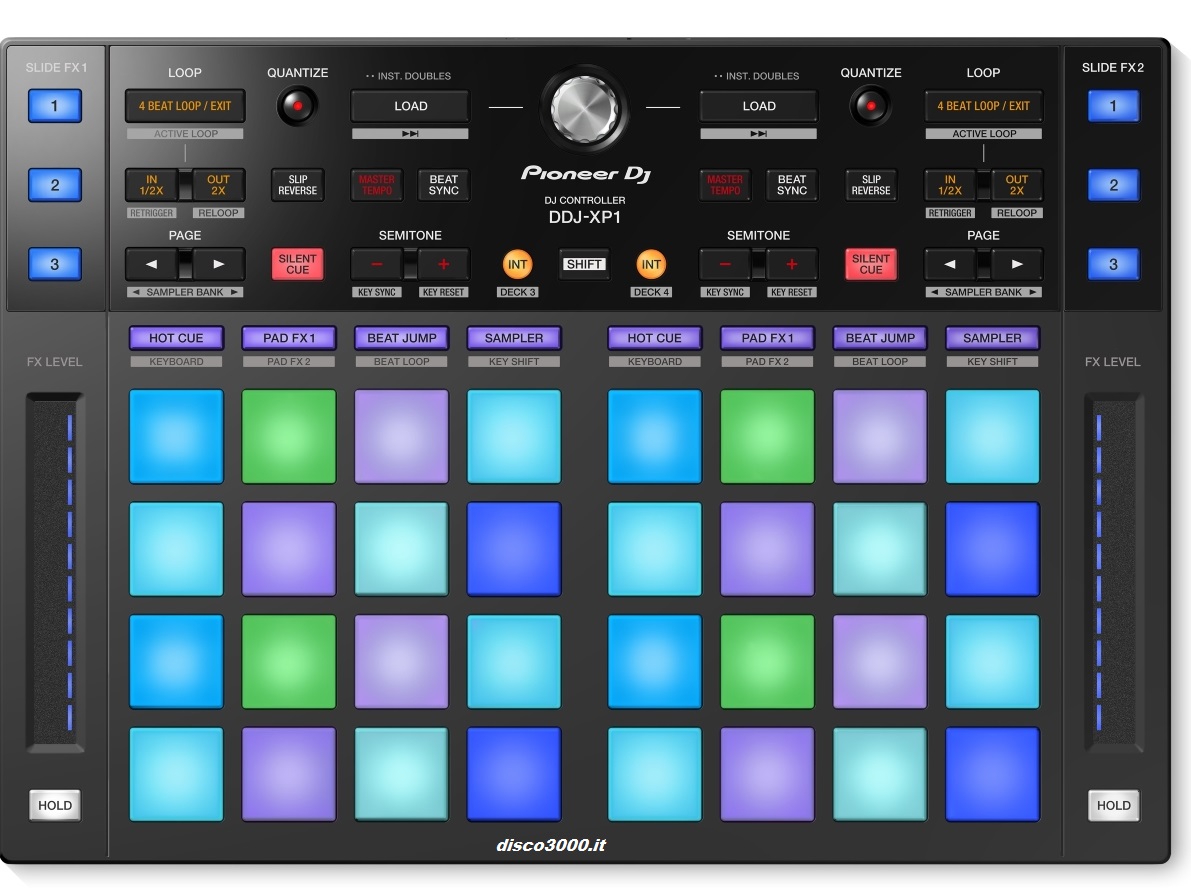
Task: Click the left deck SILENT CUE button
Action: tap(298, 264)
